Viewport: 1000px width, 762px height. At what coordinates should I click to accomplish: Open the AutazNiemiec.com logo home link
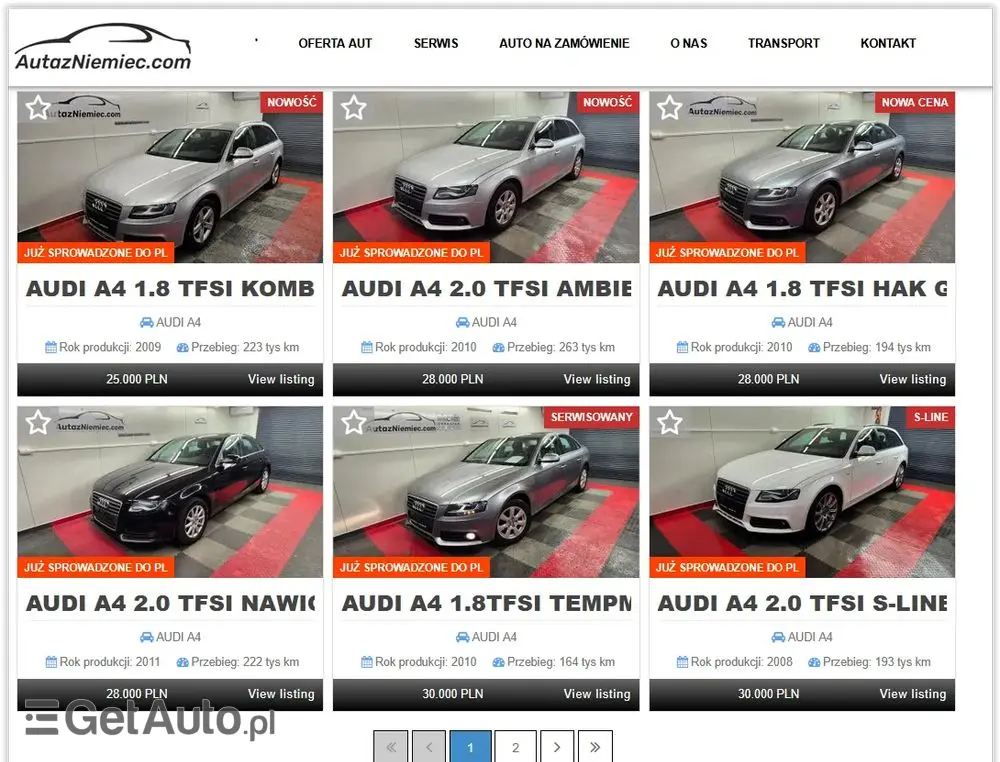[103, 47]
